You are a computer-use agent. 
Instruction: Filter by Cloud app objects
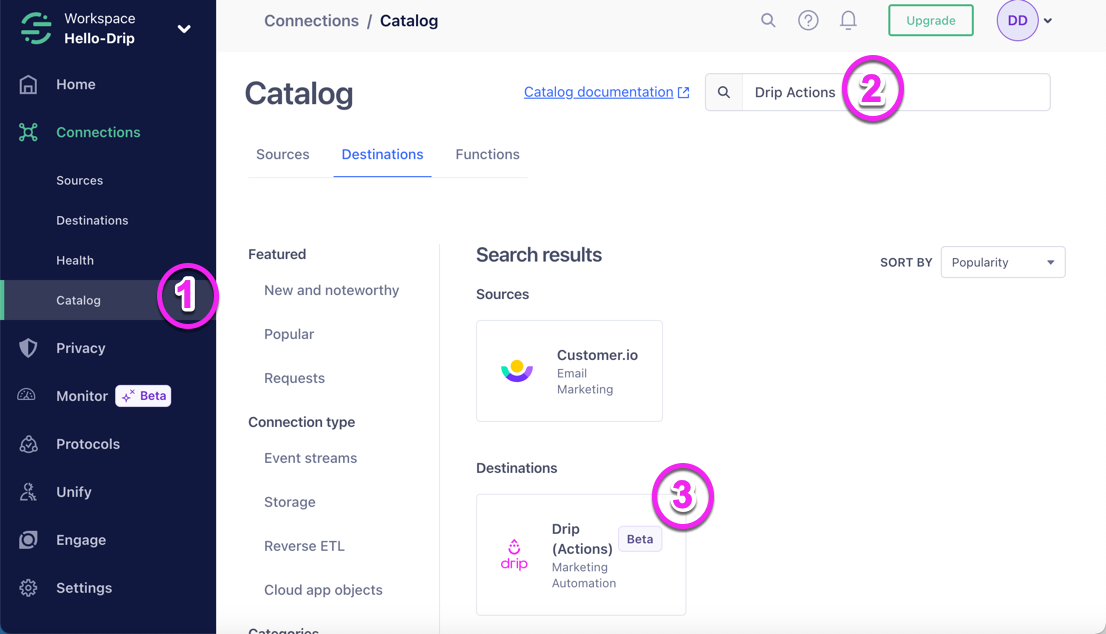pos(323,590)
